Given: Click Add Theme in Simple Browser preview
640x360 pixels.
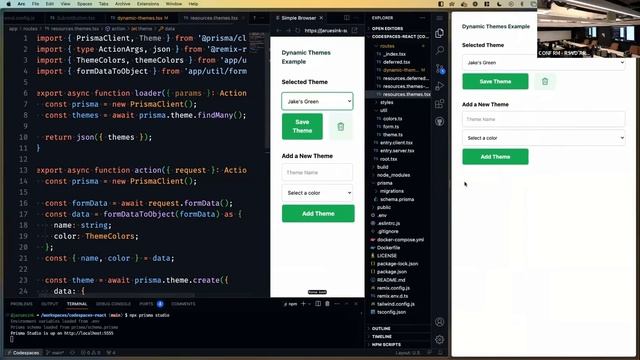Looking at the screenshot, I should click(x=318, y=213).
